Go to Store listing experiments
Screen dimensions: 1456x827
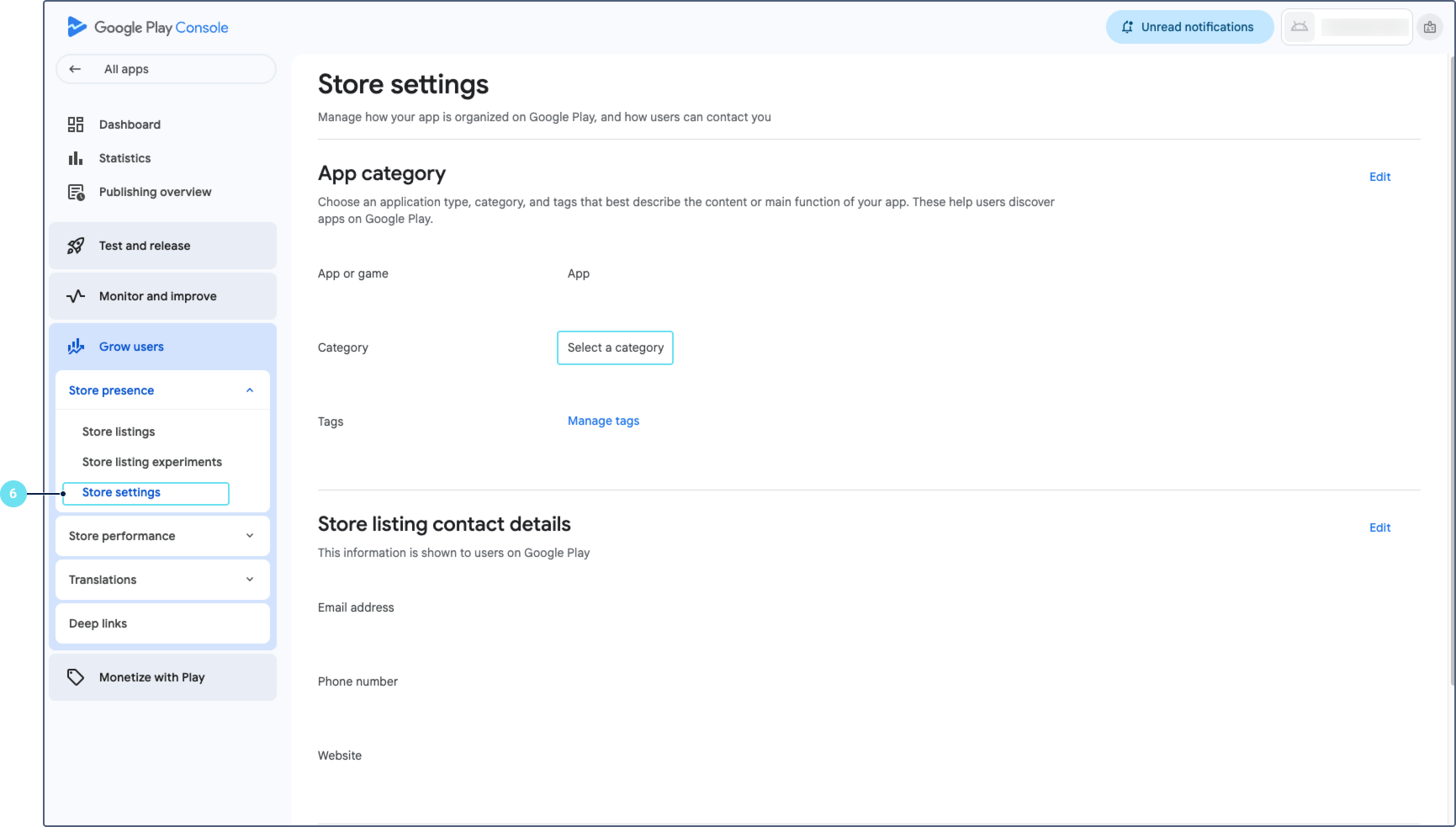point(152,462)
